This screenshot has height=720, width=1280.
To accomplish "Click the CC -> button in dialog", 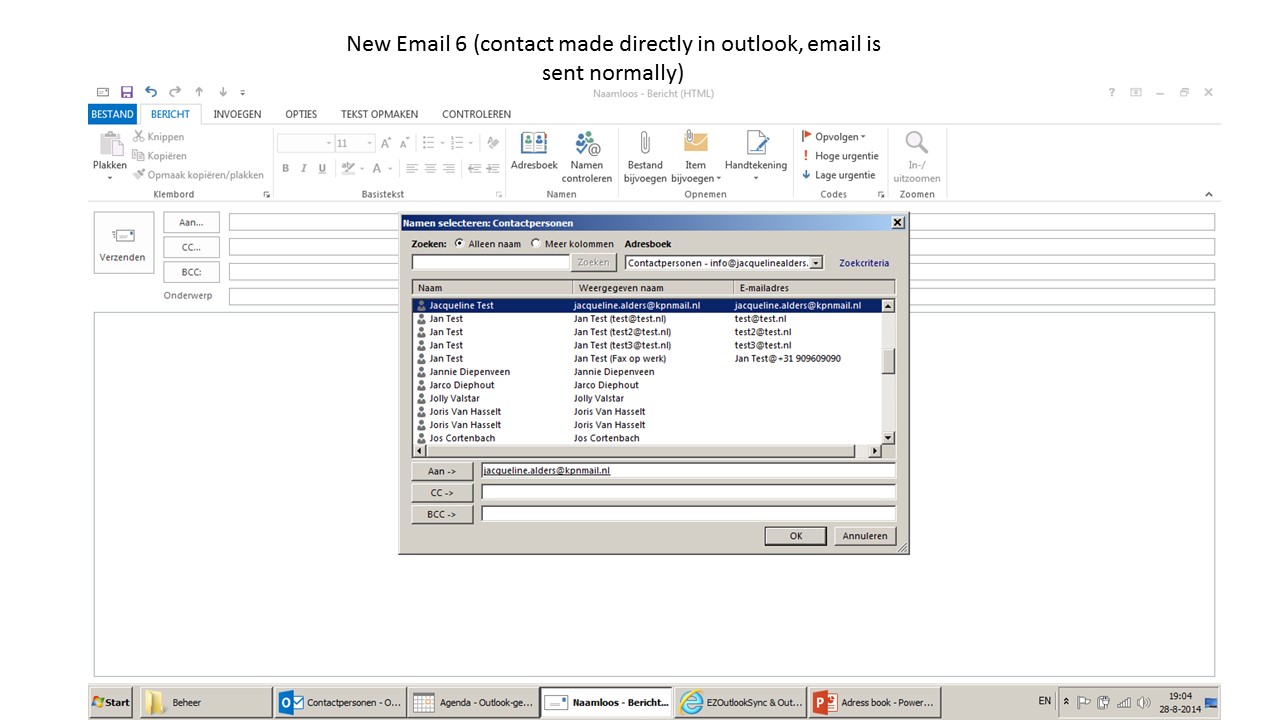I will tap(442, 492).
